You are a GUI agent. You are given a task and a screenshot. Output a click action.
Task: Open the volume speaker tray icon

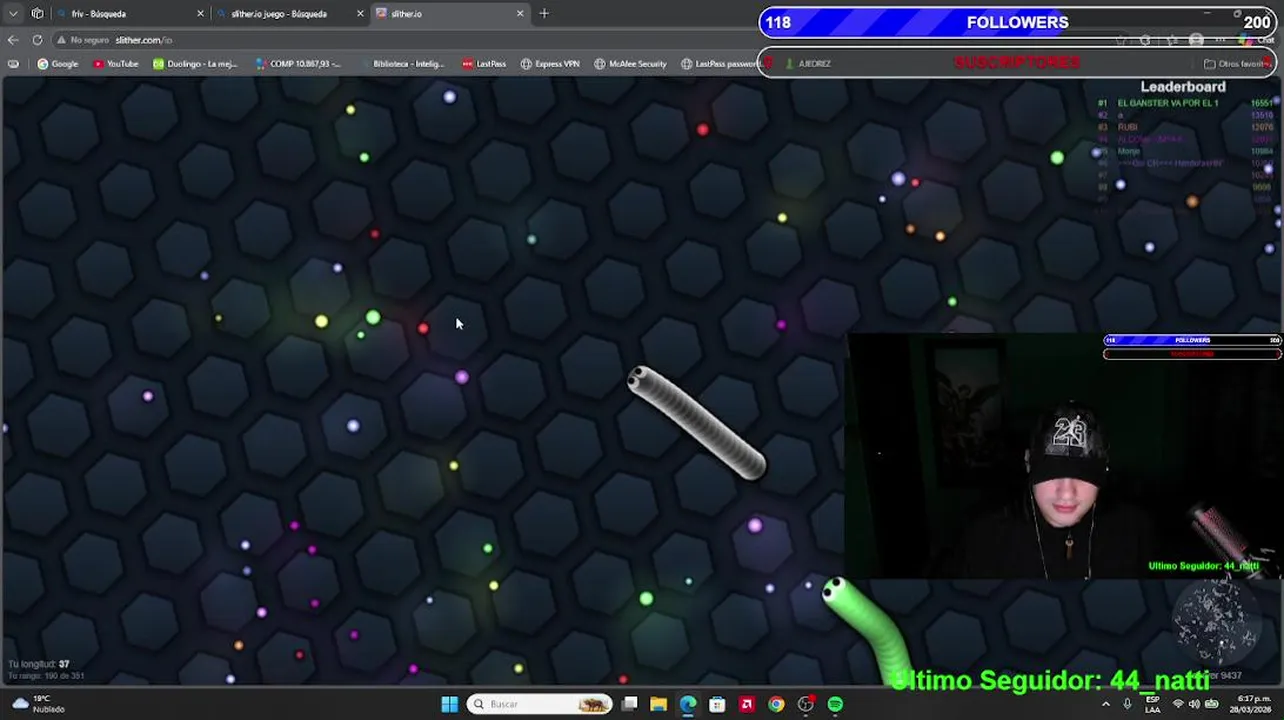tap(1194, 704)
